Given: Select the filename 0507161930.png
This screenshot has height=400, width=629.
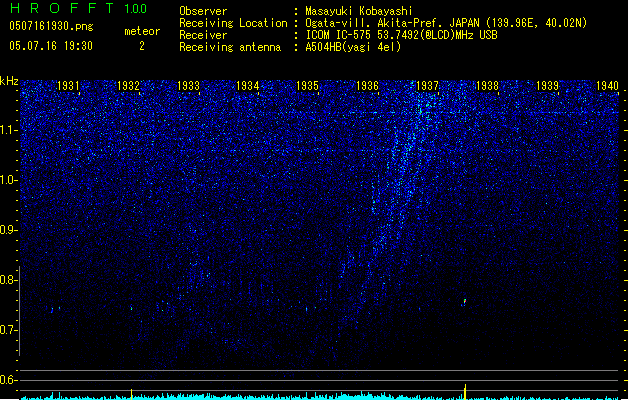Looking at the screenshot, I should pyautogui.click(x=51, y=27).
